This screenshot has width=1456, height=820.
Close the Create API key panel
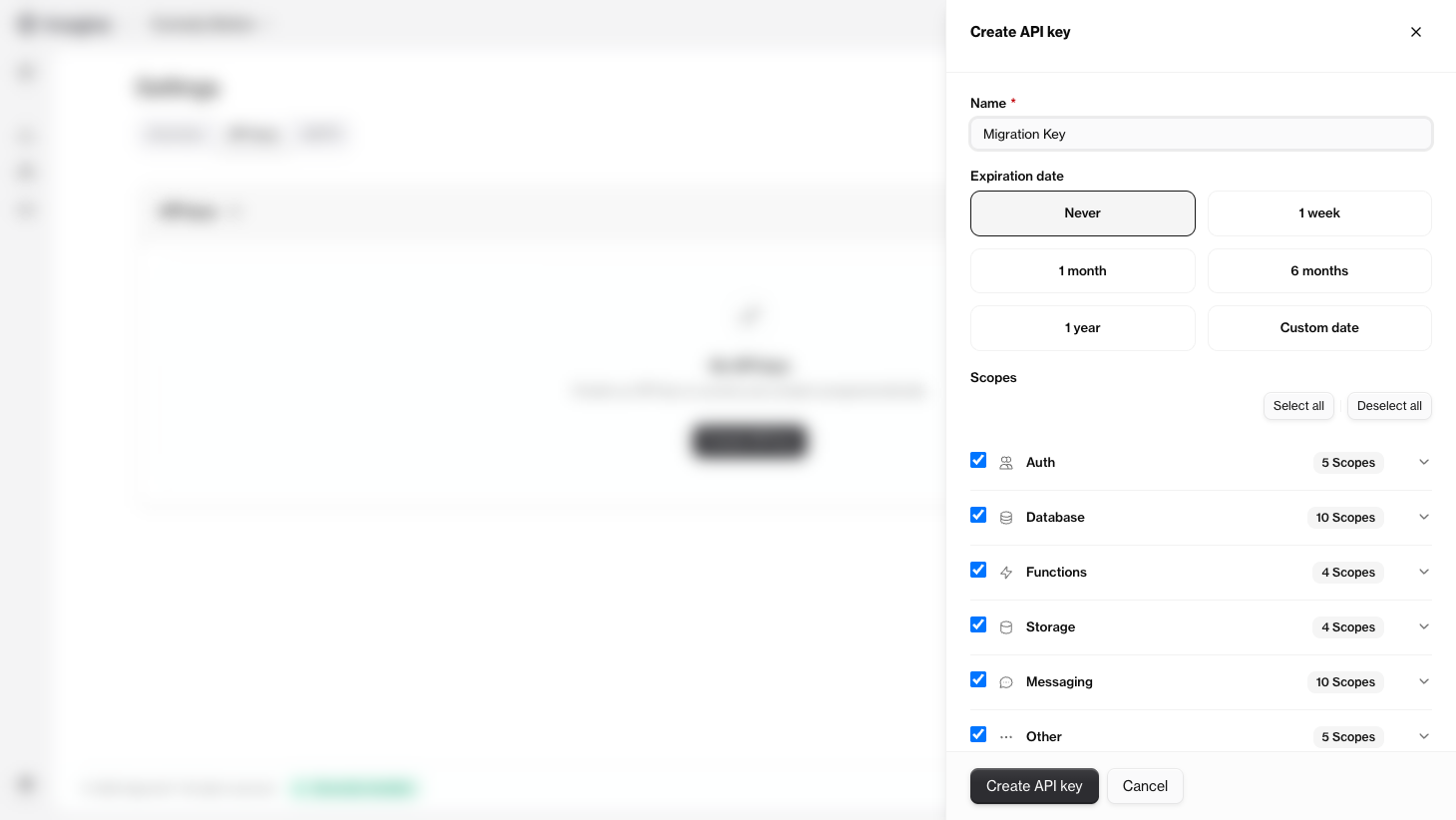coord(1416,31)
